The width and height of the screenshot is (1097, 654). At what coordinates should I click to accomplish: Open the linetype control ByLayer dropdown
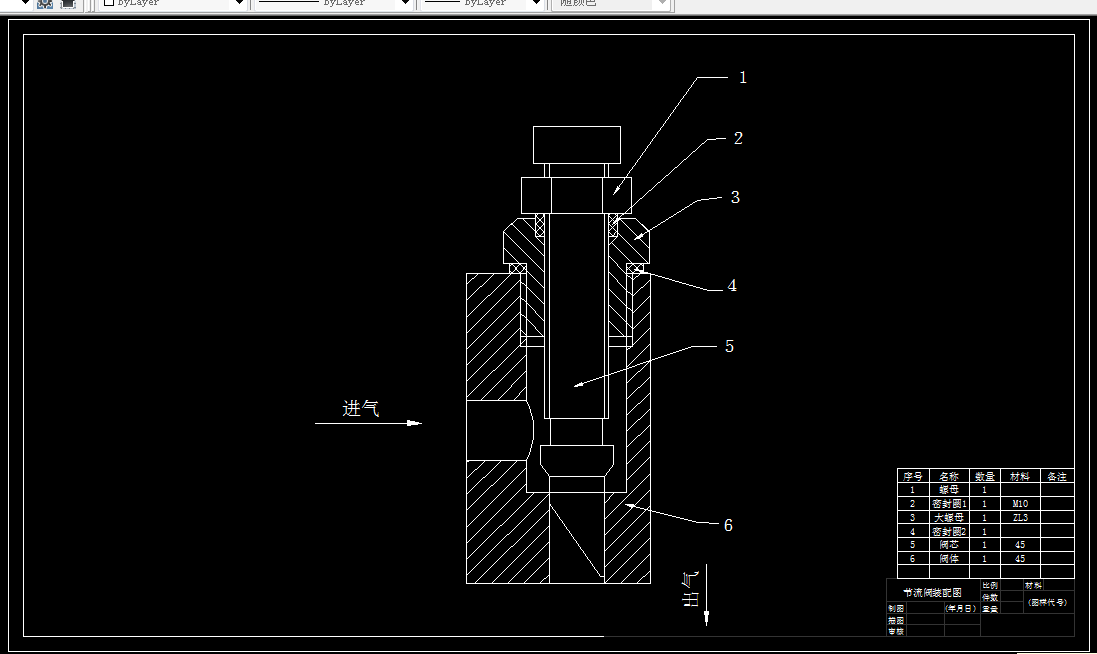(334, 3)
